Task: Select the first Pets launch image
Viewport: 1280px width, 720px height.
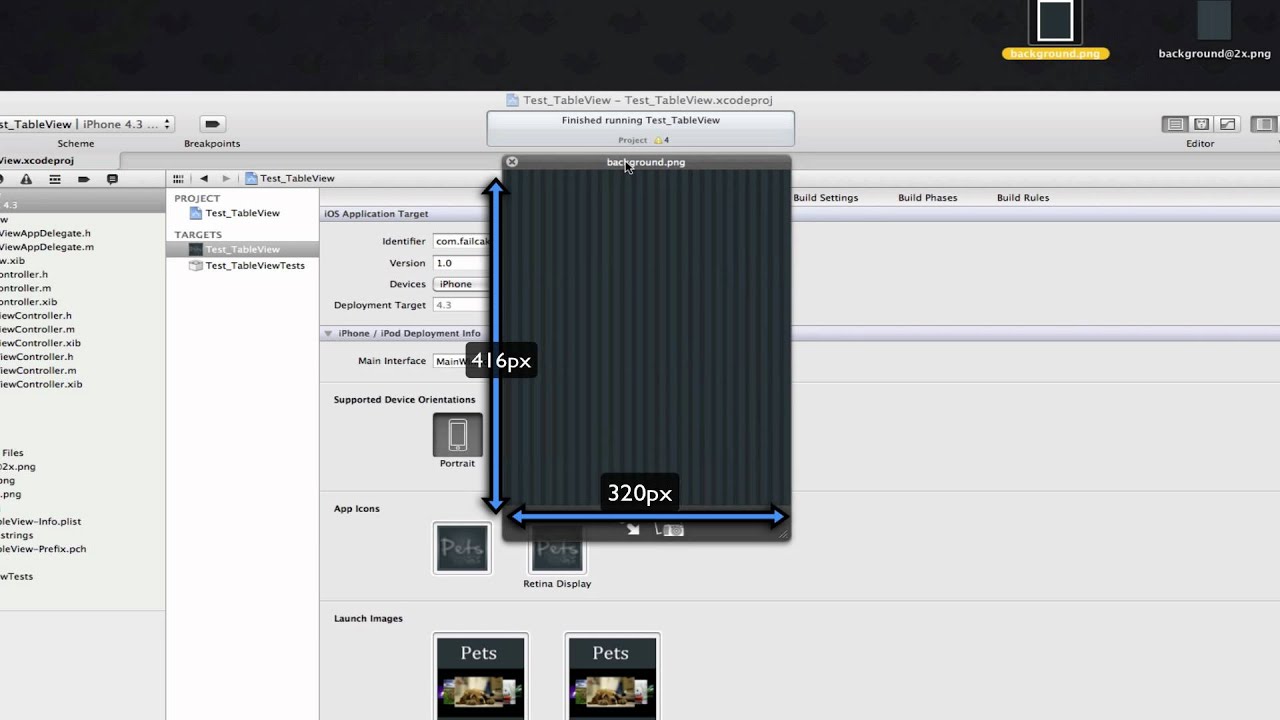Action: [480, 677]
